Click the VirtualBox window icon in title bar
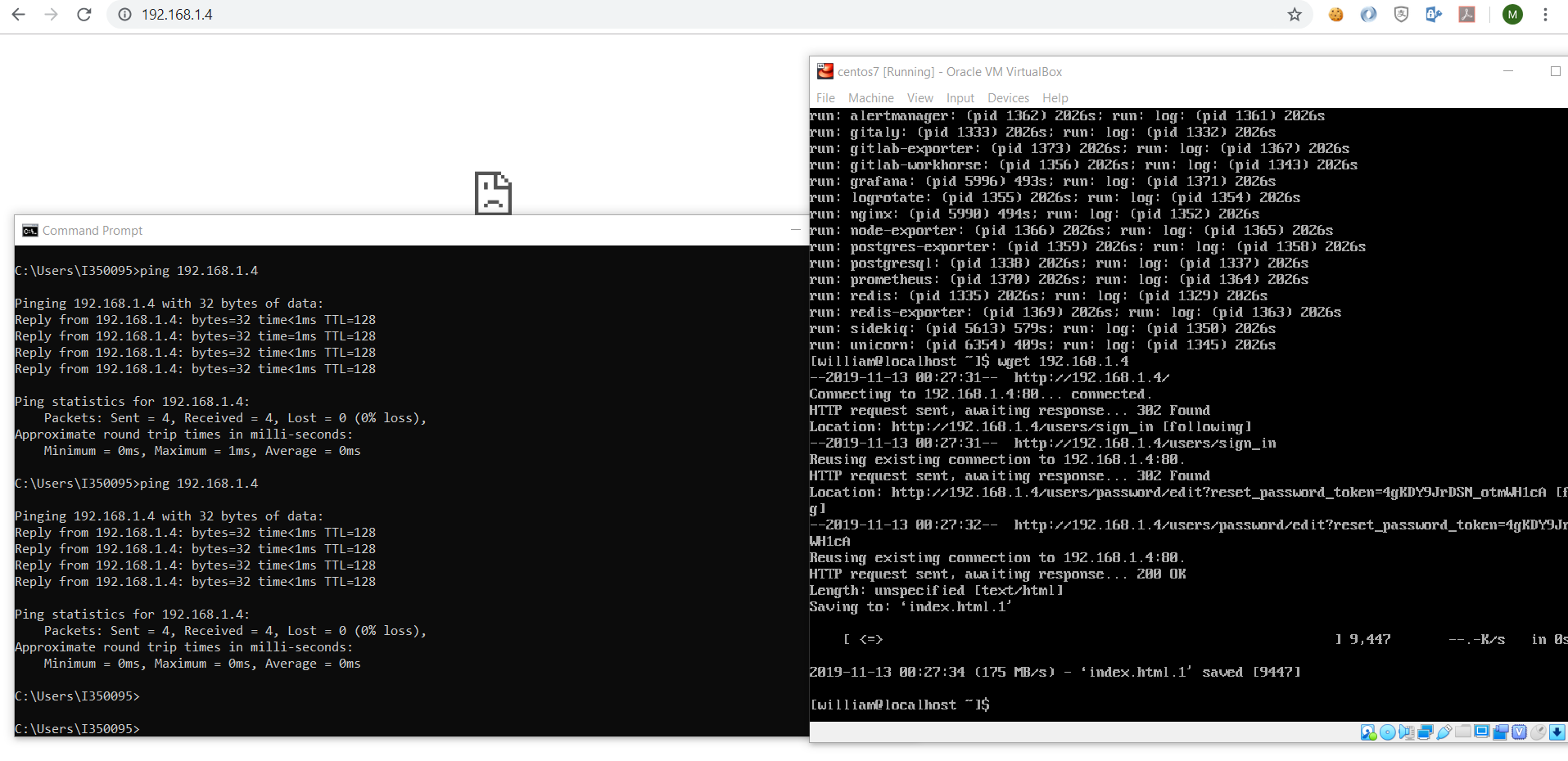 [x=825, y=72]
